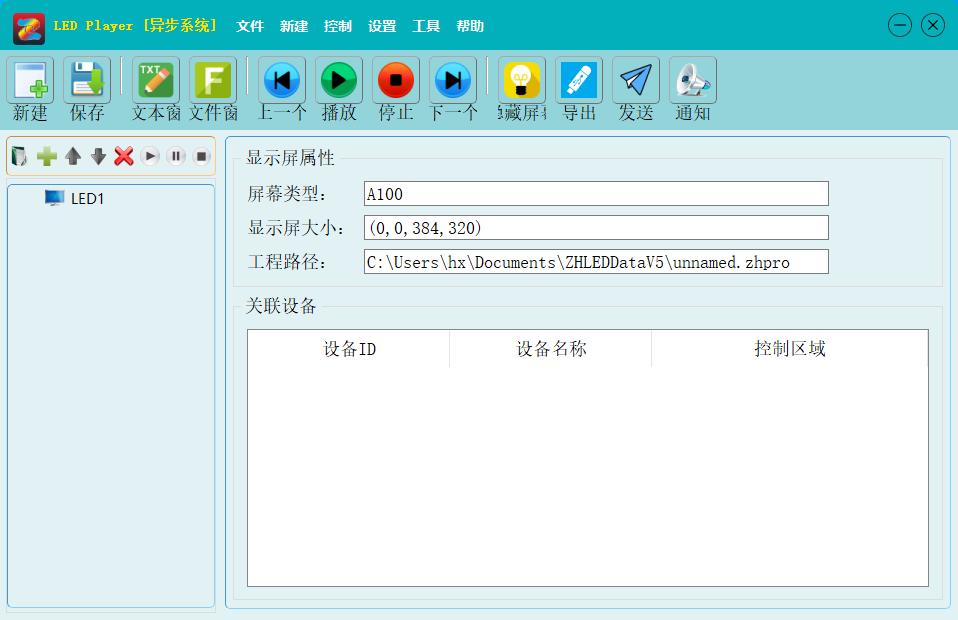Move item down with the gray down arrow
This screenshot has width=958, height=620.
(99, 156)
